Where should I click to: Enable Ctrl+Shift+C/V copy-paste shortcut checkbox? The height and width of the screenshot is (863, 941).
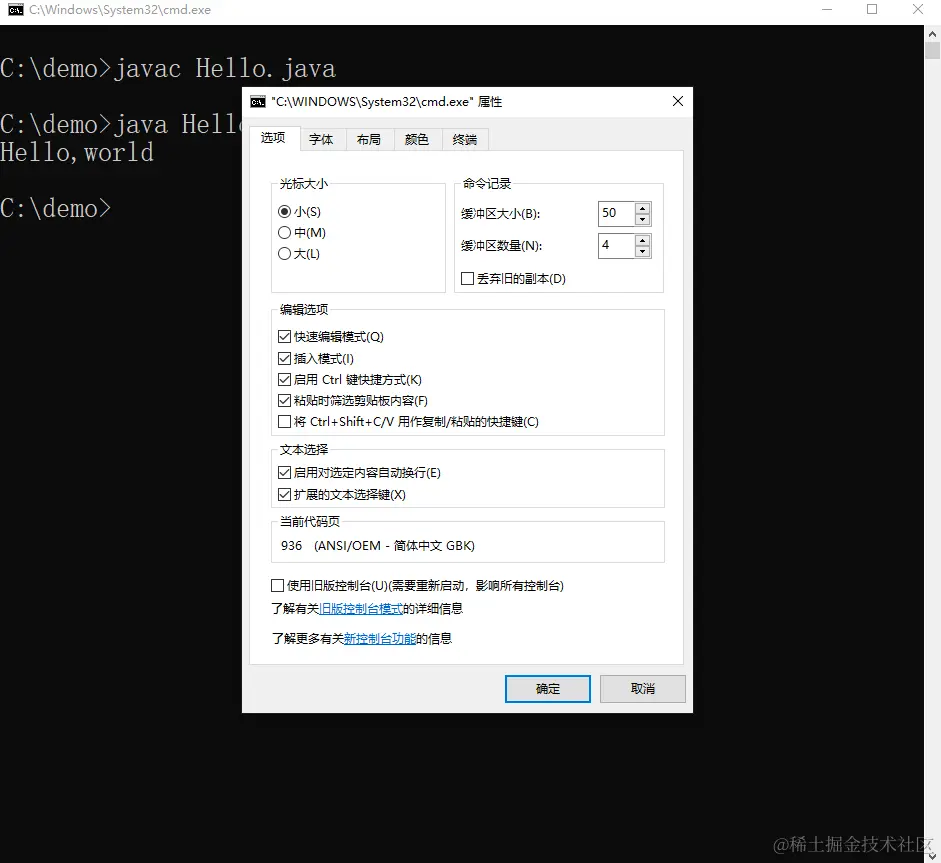[284, 421]
